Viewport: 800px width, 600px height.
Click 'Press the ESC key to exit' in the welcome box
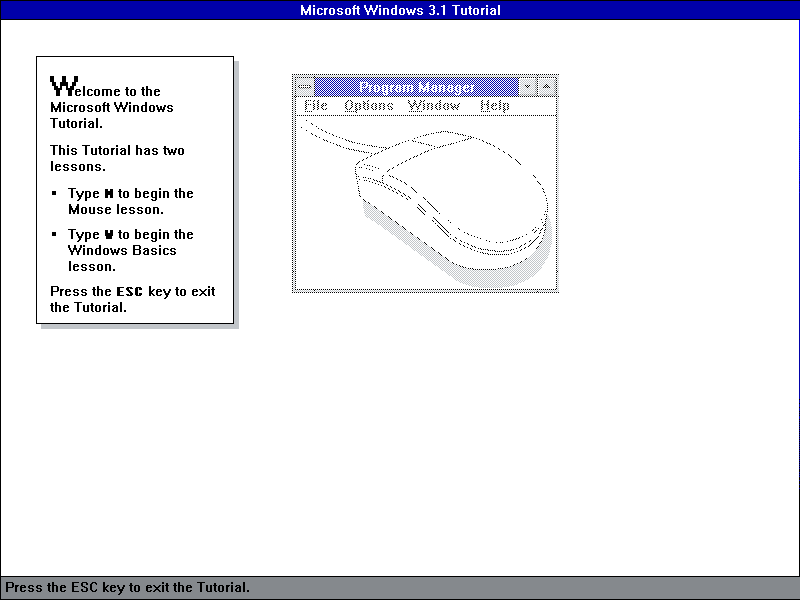point(133,299)
